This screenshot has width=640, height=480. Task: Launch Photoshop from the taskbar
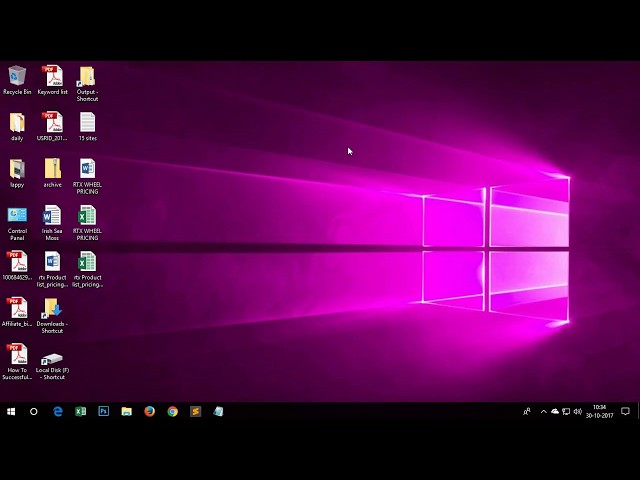tap(104, 411)
